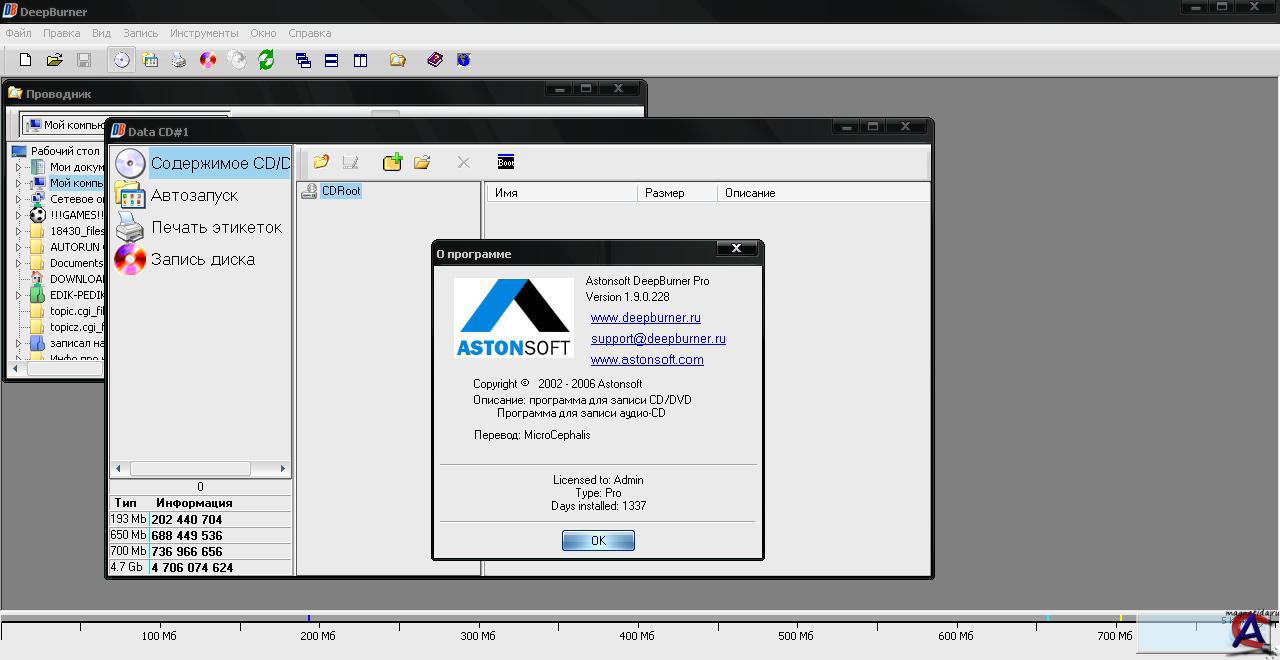Click the cascade windows toolbar icon
Image resolution: width=1280 pixels, height=660 pixels.
(x=303, y=60)
